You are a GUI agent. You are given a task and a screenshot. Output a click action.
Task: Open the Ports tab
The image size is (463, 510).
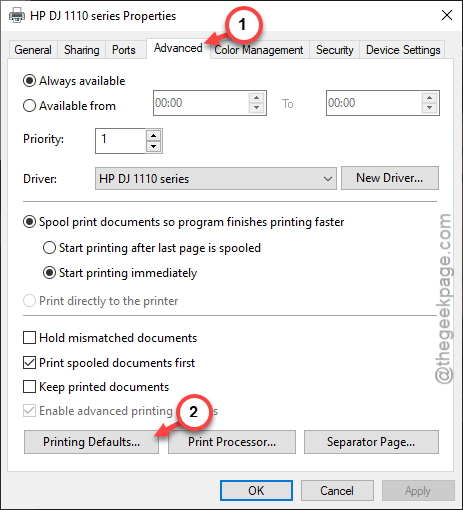(x=124, y=50)
